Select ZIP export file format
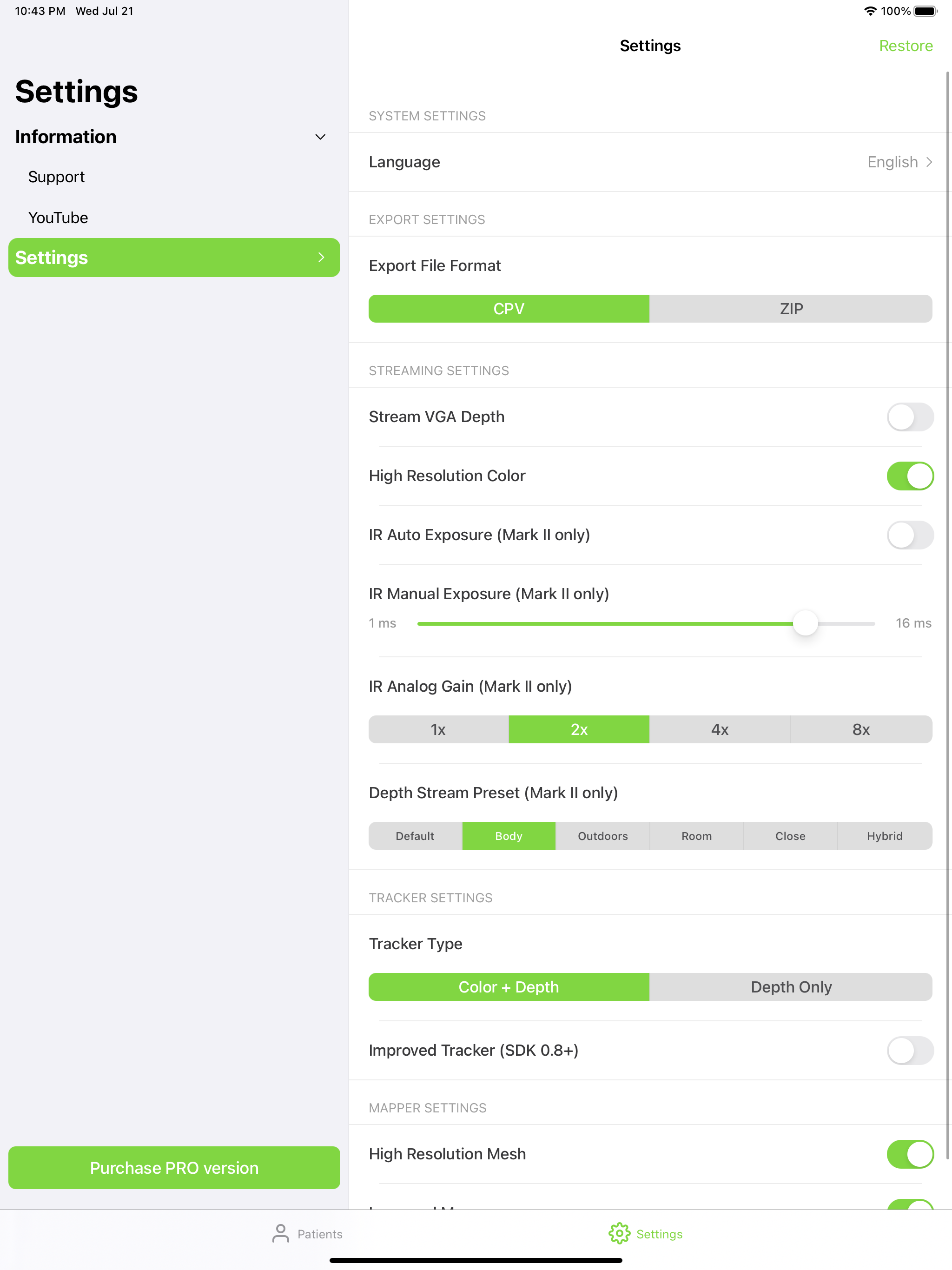This screenshot has width=952, height=1270. pos(791,309)
